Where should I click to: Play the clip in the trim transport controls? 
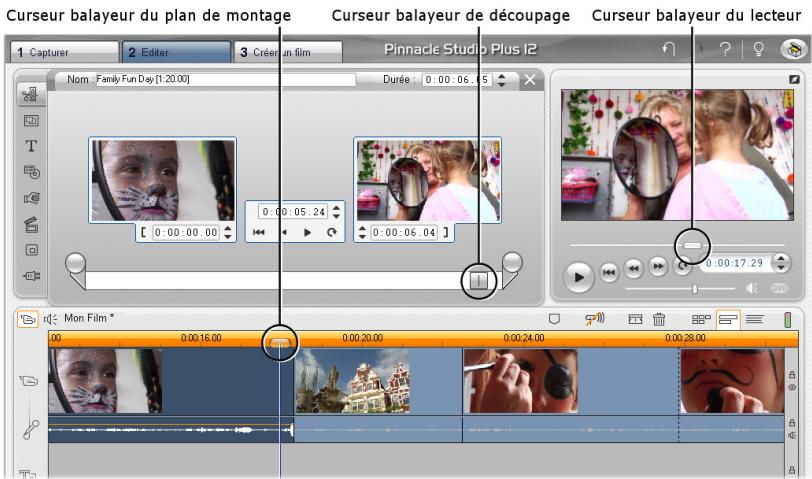(x=308, y=233)
